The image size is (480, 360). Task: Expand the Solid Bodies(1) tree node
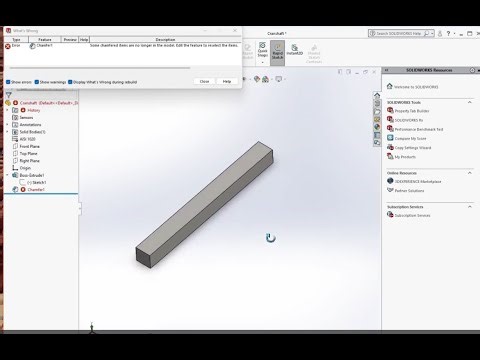click(x=7, y=132)
